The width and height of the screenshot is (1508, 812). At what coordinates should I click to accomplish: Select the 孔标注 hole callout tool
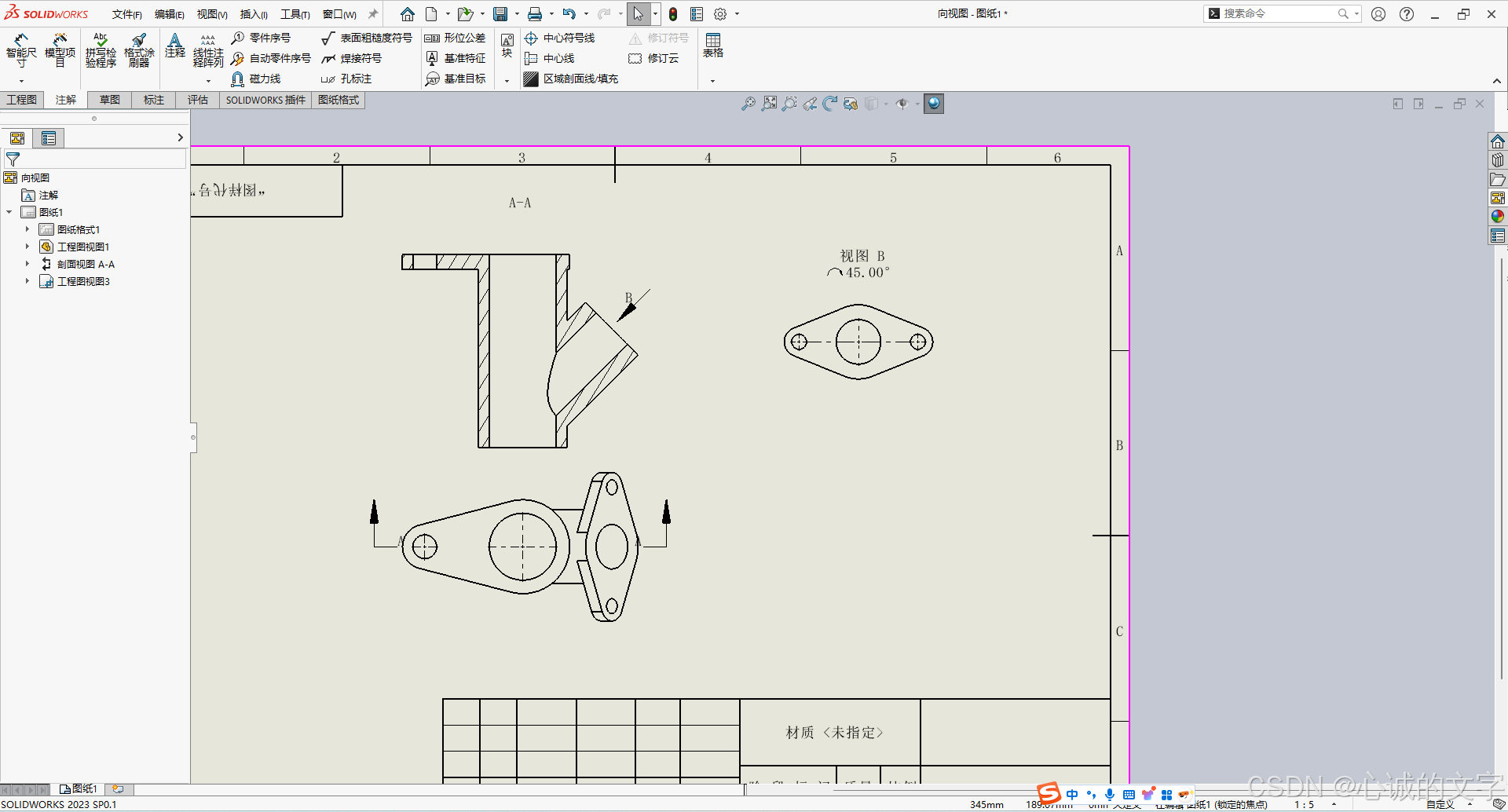[346, 79]
